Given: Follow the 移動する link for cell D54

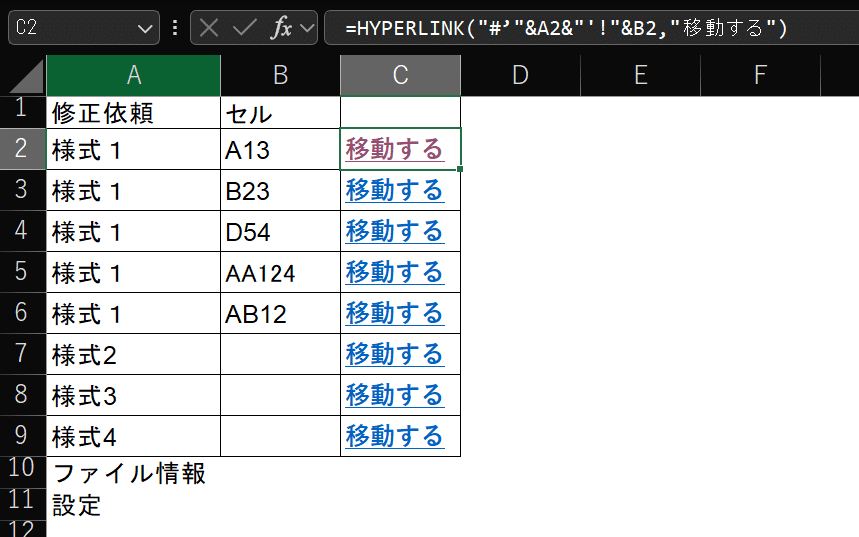Looking at the screenshot, I should click(394, 231).
